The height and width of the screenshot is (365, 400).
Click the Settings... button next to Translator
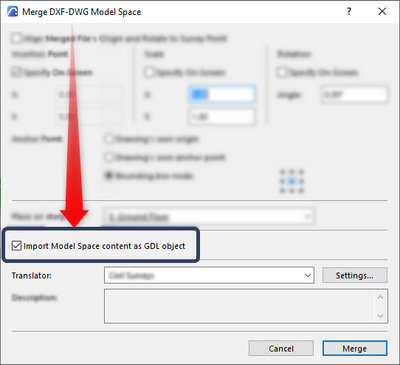click(354, 275)
